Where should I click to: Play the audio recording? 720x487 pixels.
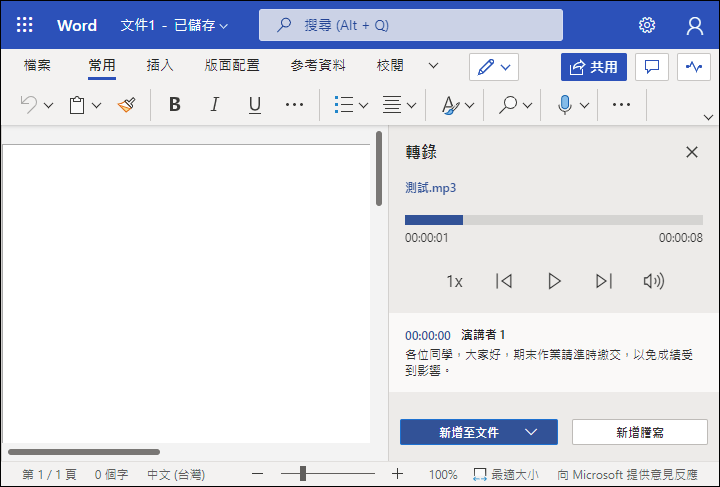[554, 281]
